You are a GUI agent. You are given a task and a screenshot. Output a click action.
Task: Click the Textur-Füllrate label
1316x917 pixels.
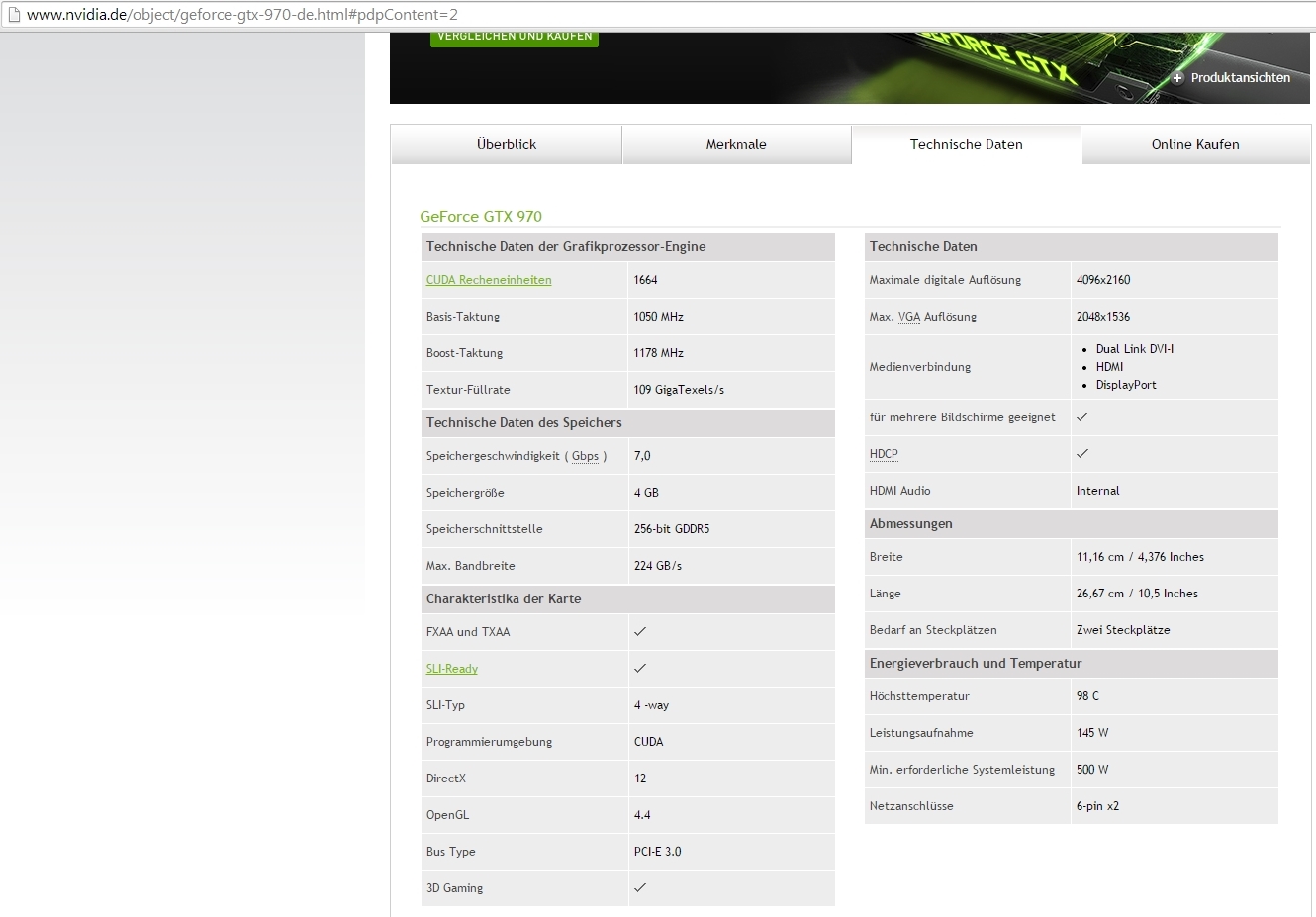click(468, 390)
